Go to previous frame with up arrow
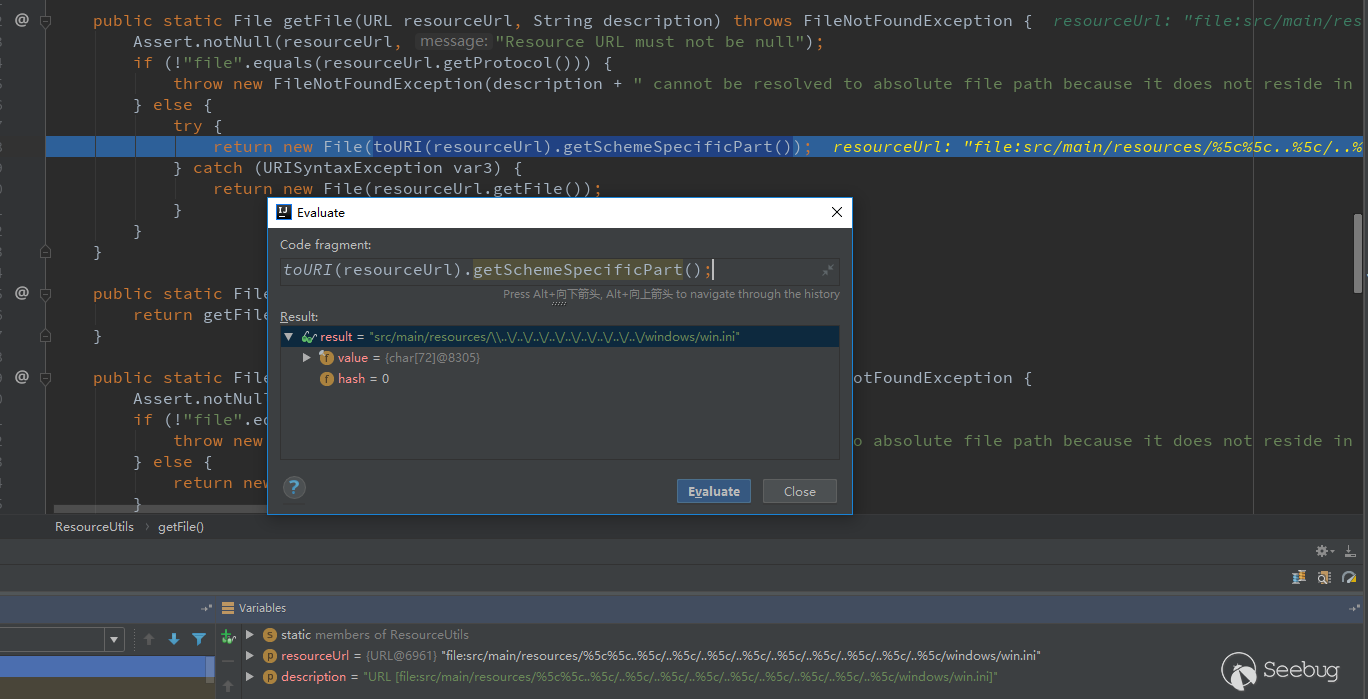The height and width of the screenshot is (699, 1368). [x=149, y=639]
